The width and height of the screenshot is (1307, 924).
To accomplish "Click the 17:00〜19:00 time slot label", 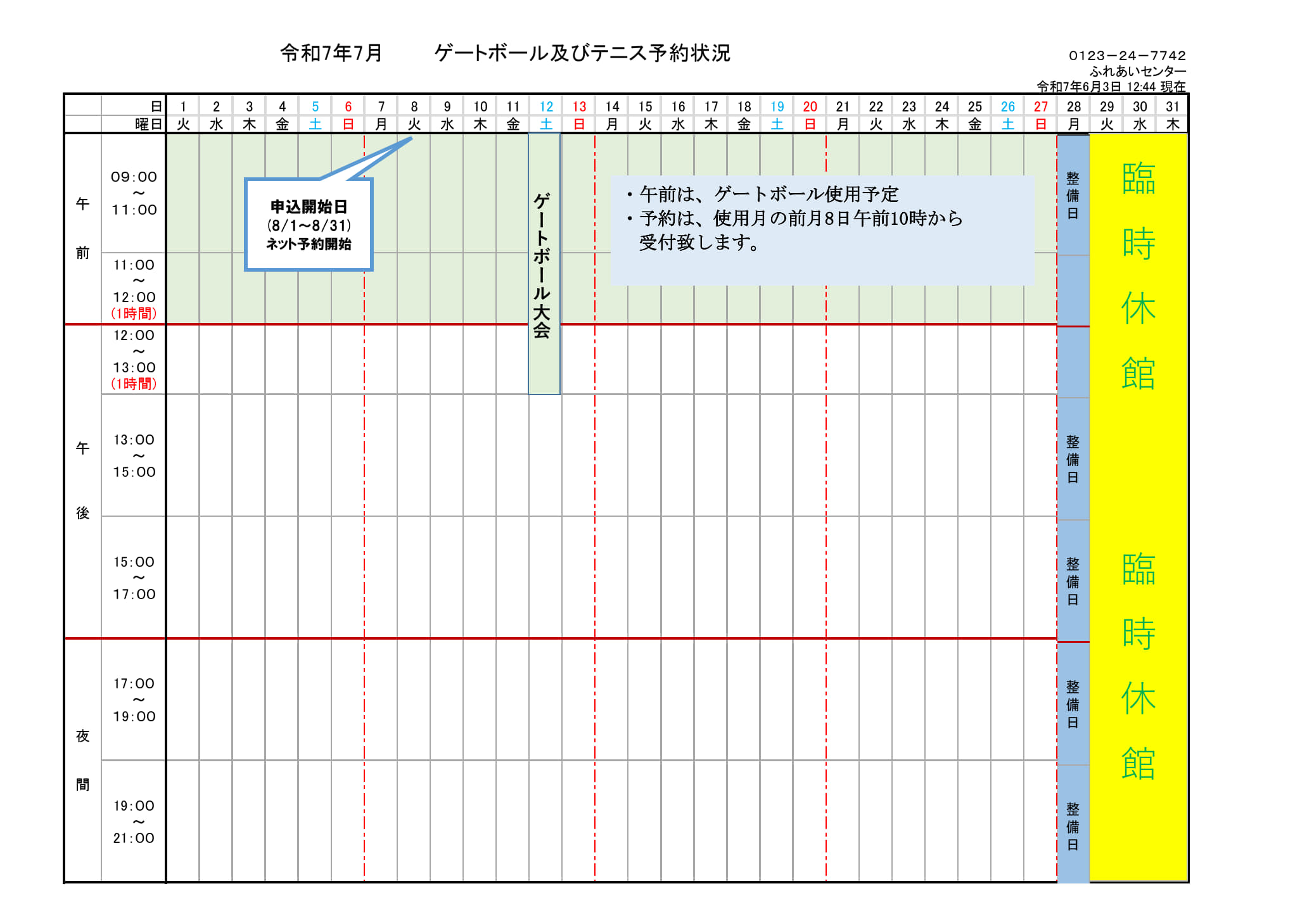I will coord(134,699).
